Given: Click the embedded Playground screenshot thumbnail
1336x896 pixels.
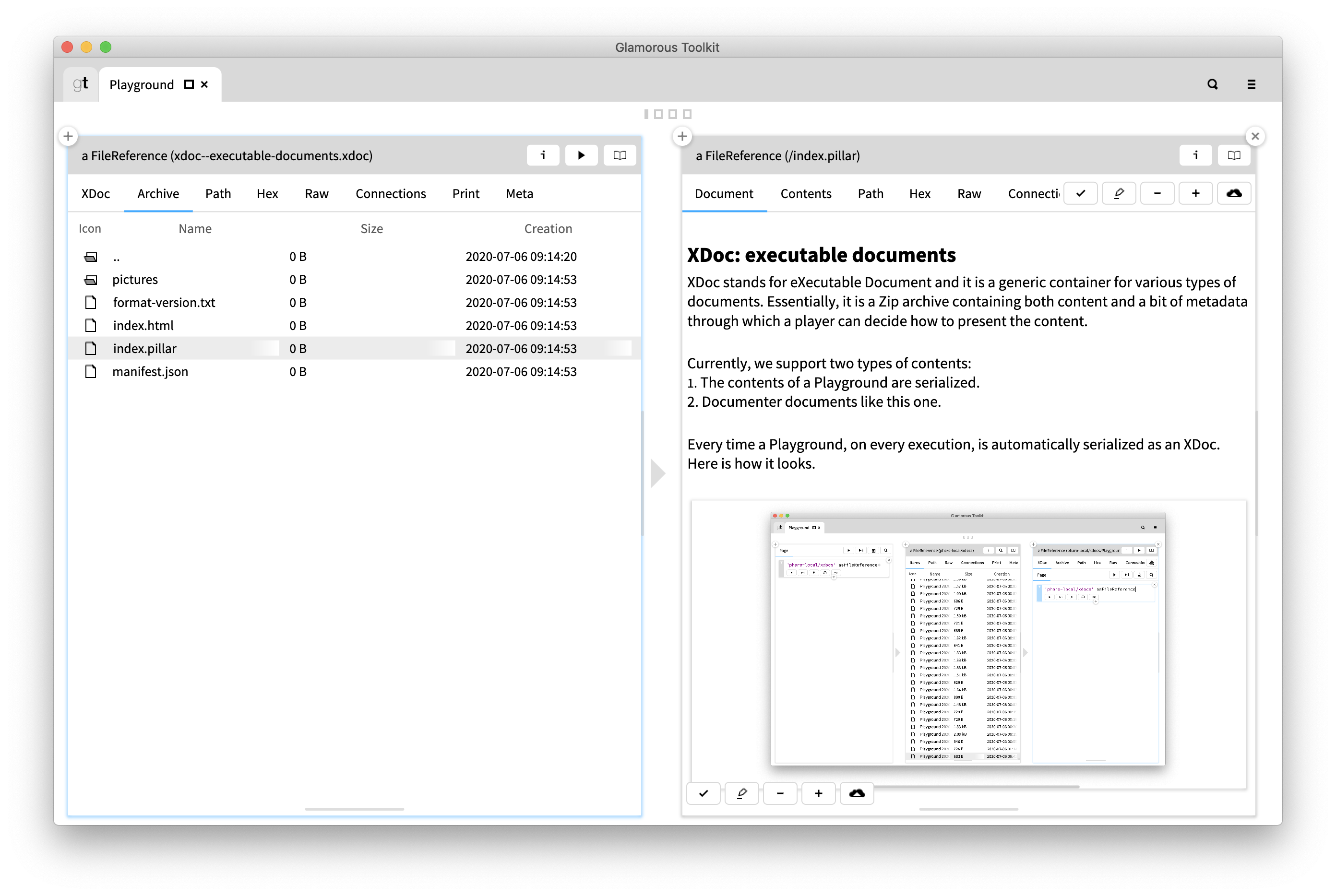Looking at the screenshot, I should tap(967, 639).
